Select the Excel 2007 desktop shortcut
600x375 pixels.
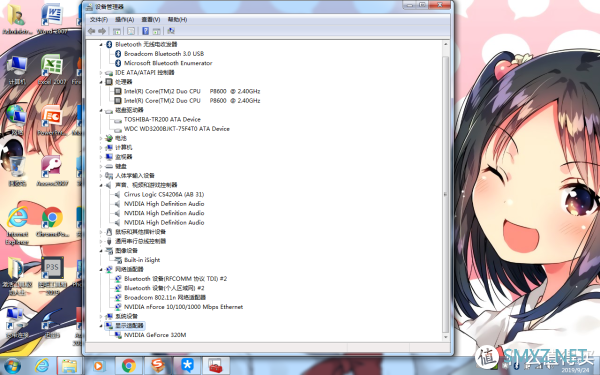(x=52, y=70)
